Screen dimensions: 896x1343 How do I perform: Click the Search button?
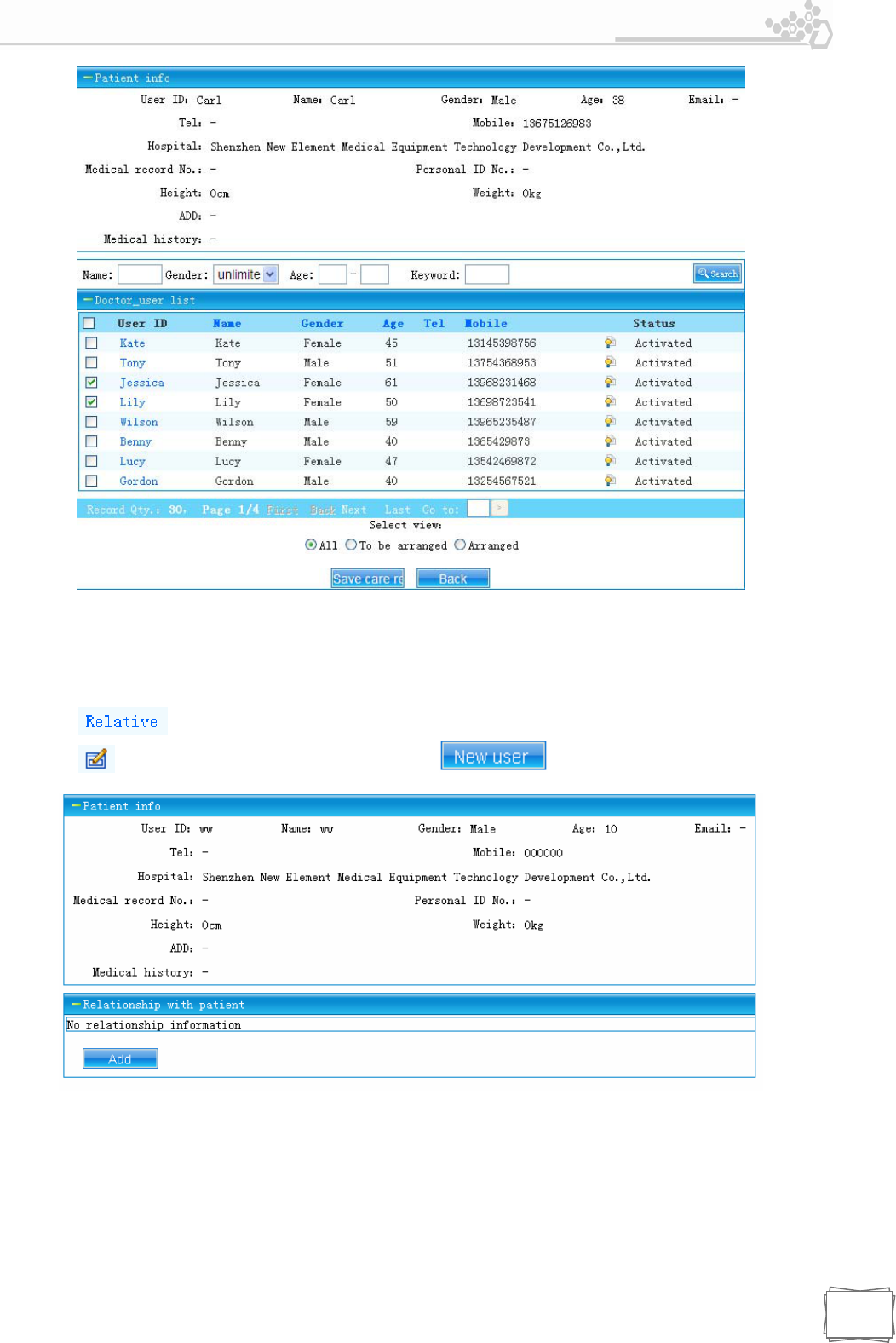pos(717,274)
